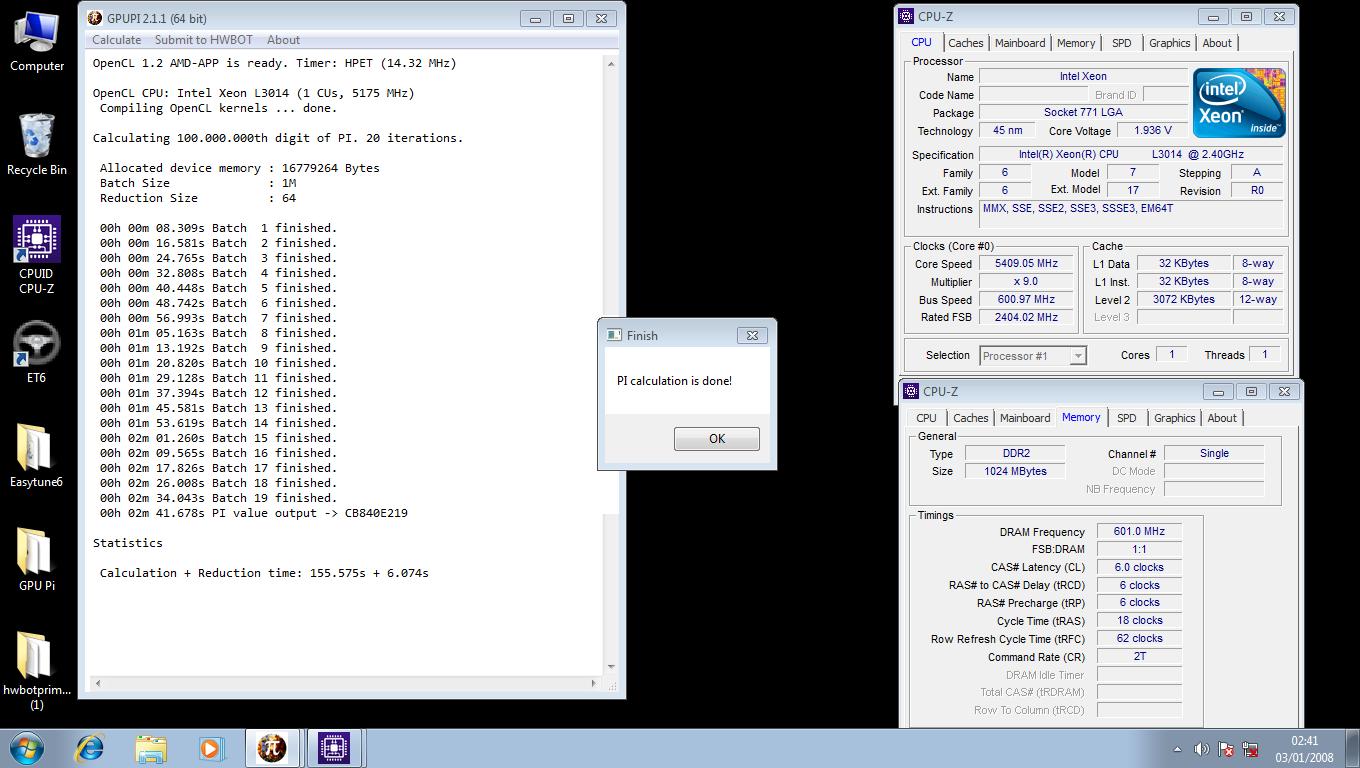
Task: Open About tab in top CPU-Z
Action: (1217, 43)
